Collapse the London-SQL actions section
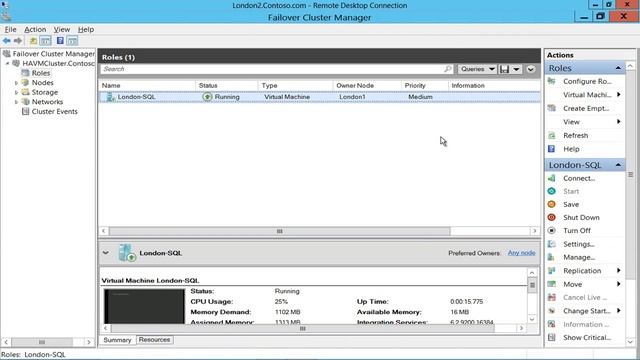Viewport: 640px width, 360px height. coord(618,165)
